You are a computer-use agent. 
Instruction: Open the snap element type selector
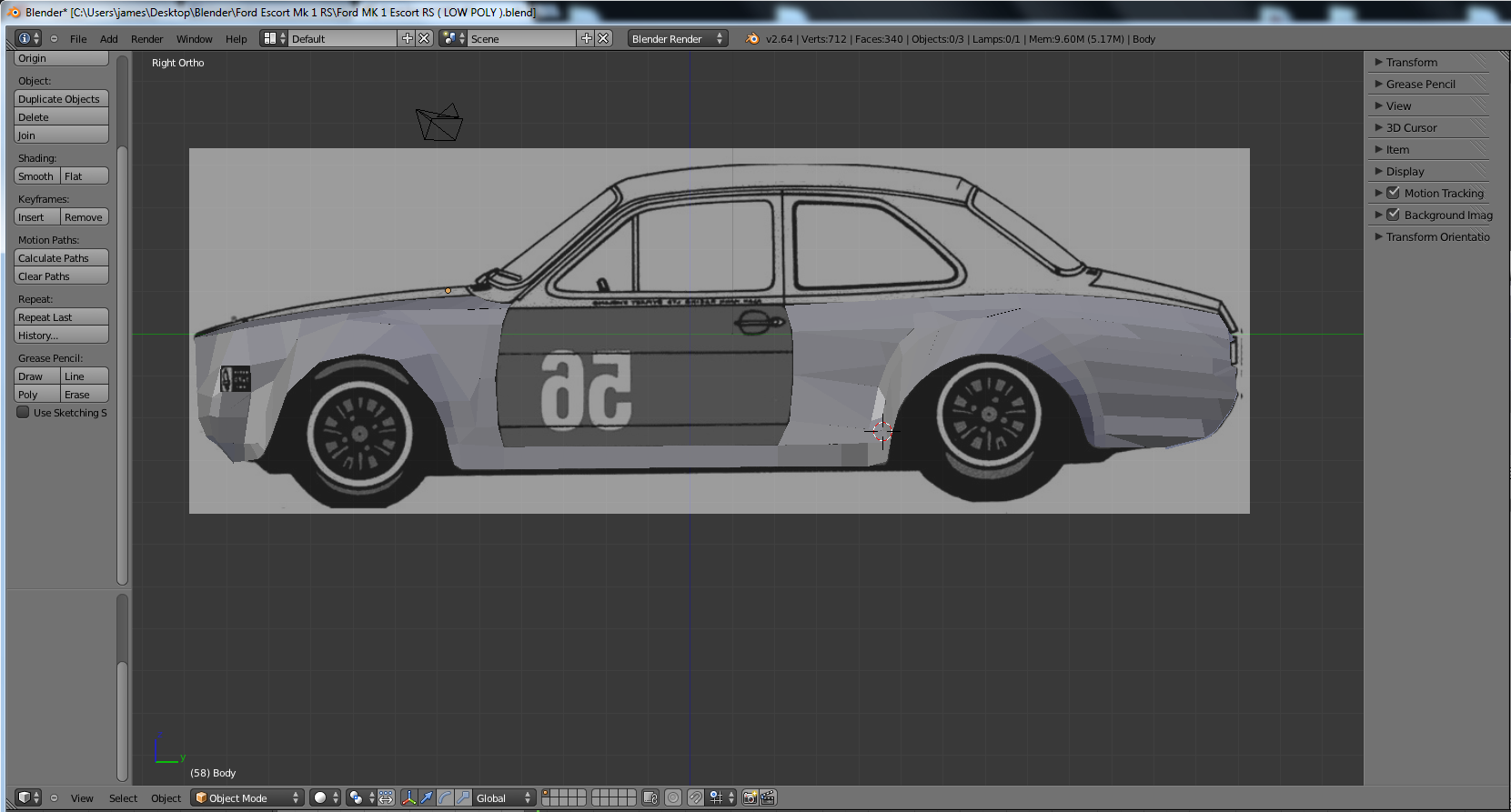pyautogui.click(x=722, y=797)
